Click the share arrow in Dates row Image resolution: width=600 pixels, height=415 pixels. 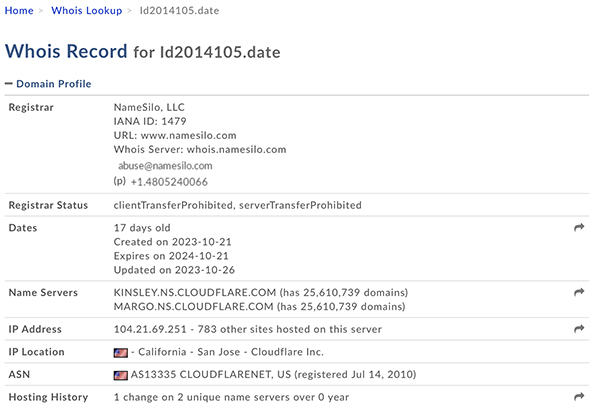click(579, 228)
